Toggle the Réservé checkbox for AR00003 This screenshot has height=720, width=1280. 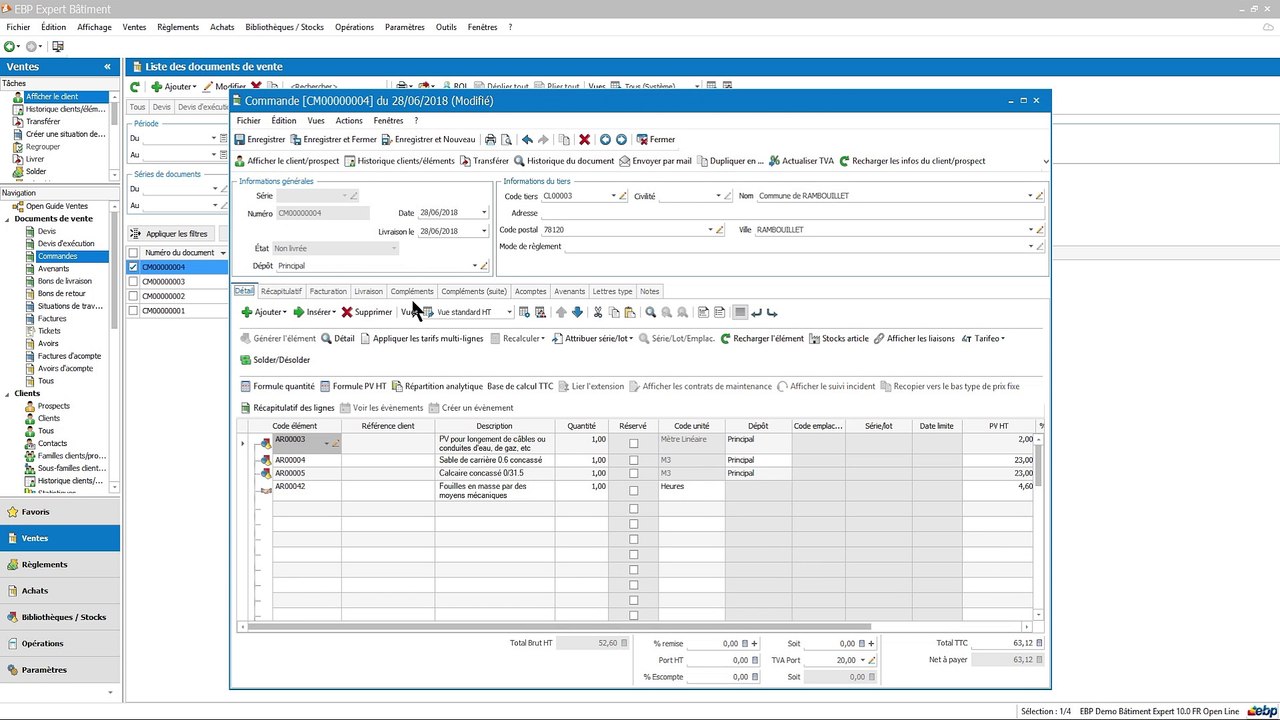[633, 443]
